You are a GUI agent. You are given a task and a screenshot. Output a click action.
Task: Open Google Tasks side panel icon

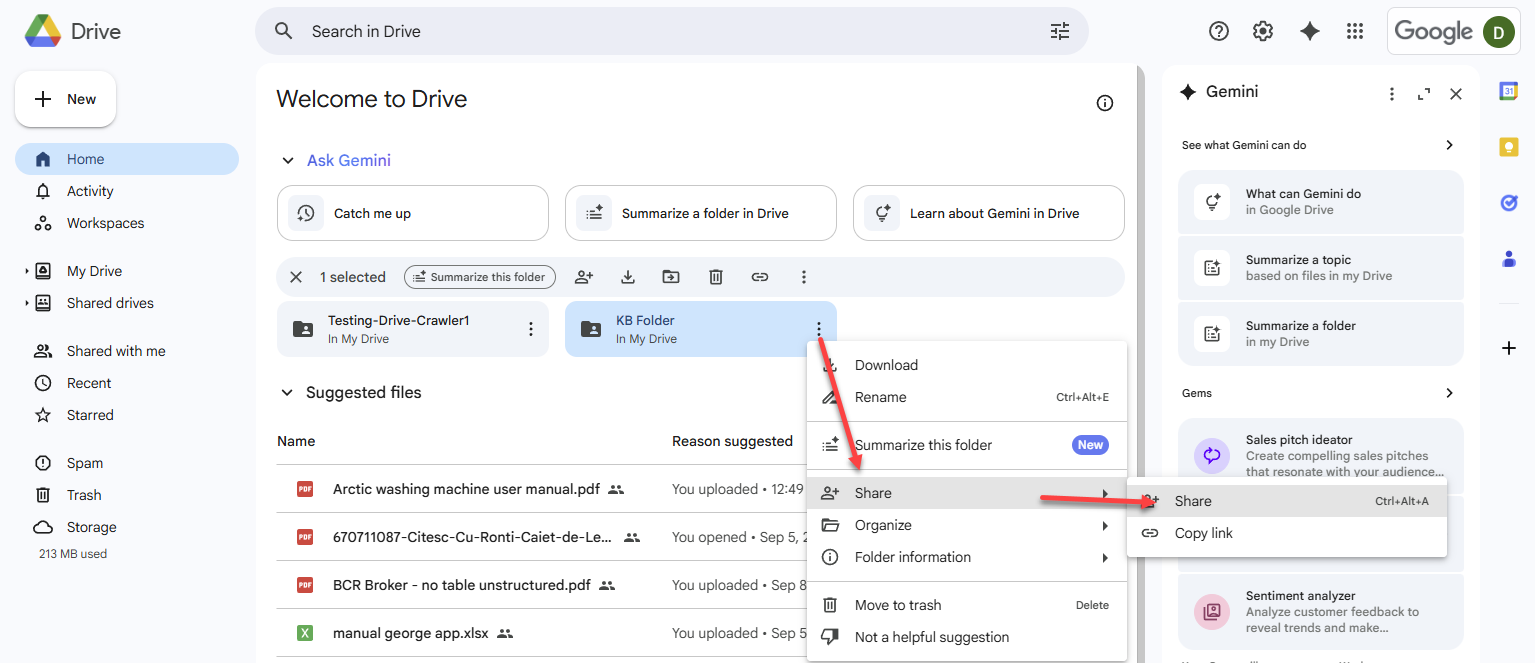(1509, 203)
